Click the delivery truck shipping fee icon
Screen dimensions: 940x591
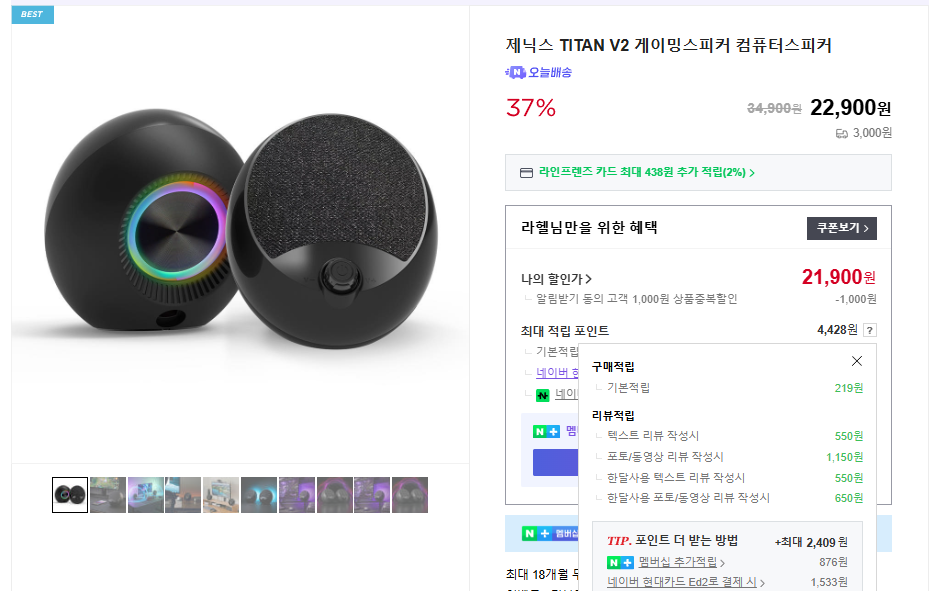pyautogui.click(x=842, y=133)
